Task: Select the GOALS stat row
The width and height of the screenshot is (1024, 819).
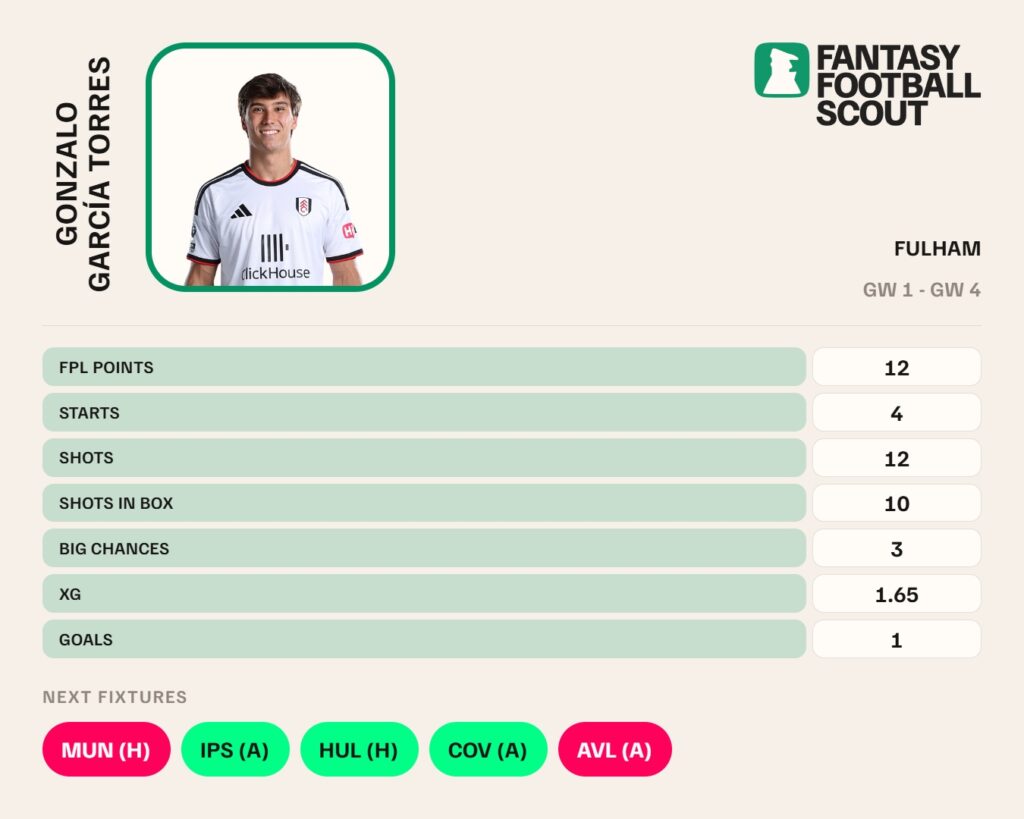Action: [511, 639]
